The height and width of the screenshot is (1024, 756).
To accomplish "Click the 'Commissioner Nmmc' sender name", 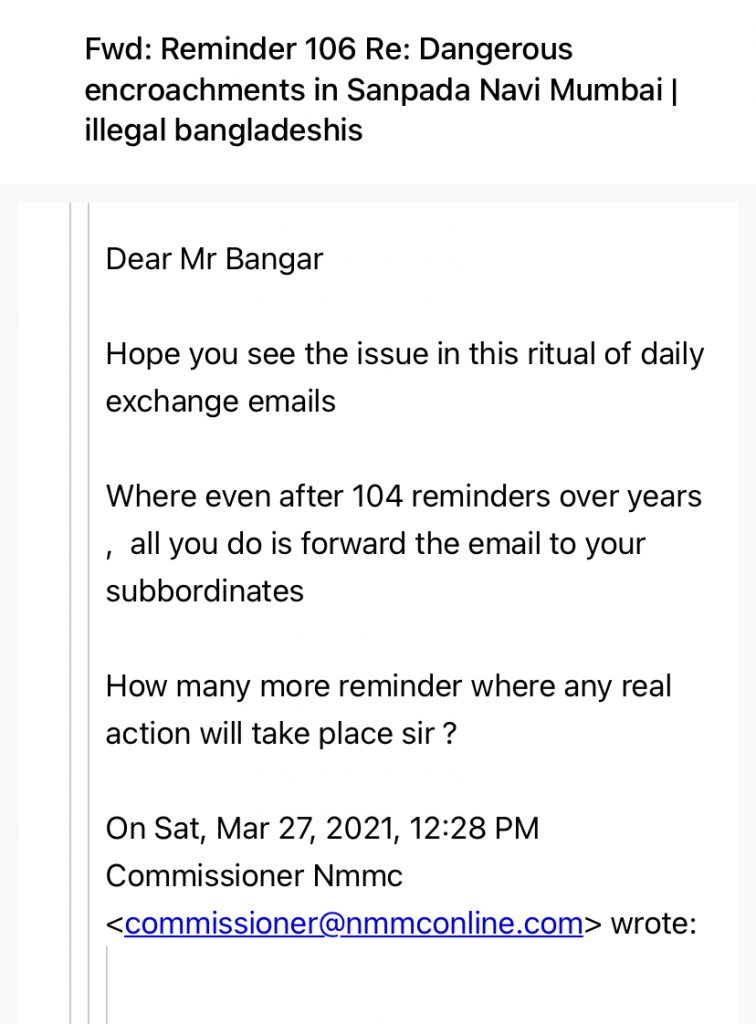I will tap(254, 876).
